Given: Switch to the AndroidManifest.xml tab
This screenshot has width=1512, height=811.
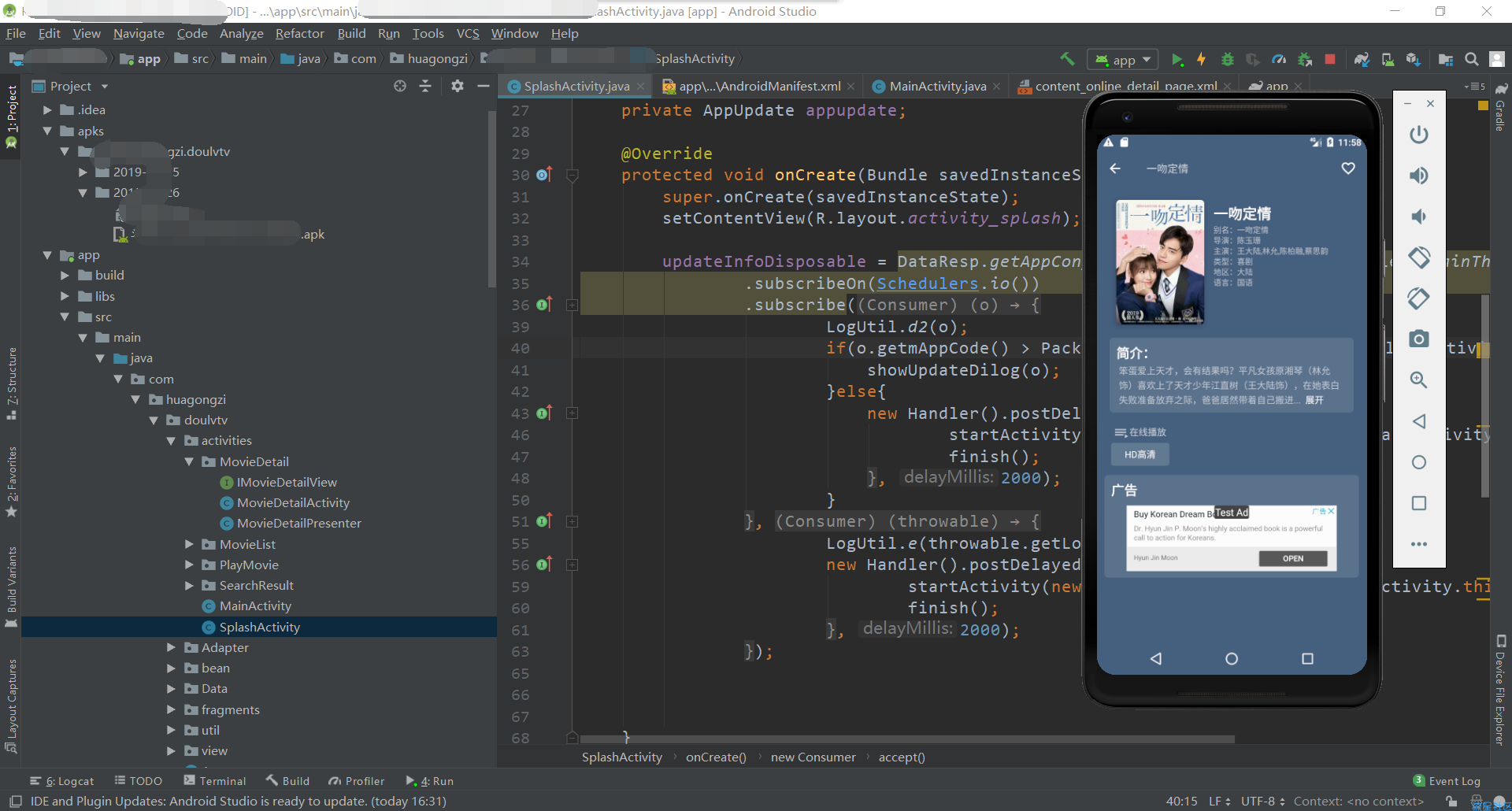Looking at the screenshot, I should [758, 86].
